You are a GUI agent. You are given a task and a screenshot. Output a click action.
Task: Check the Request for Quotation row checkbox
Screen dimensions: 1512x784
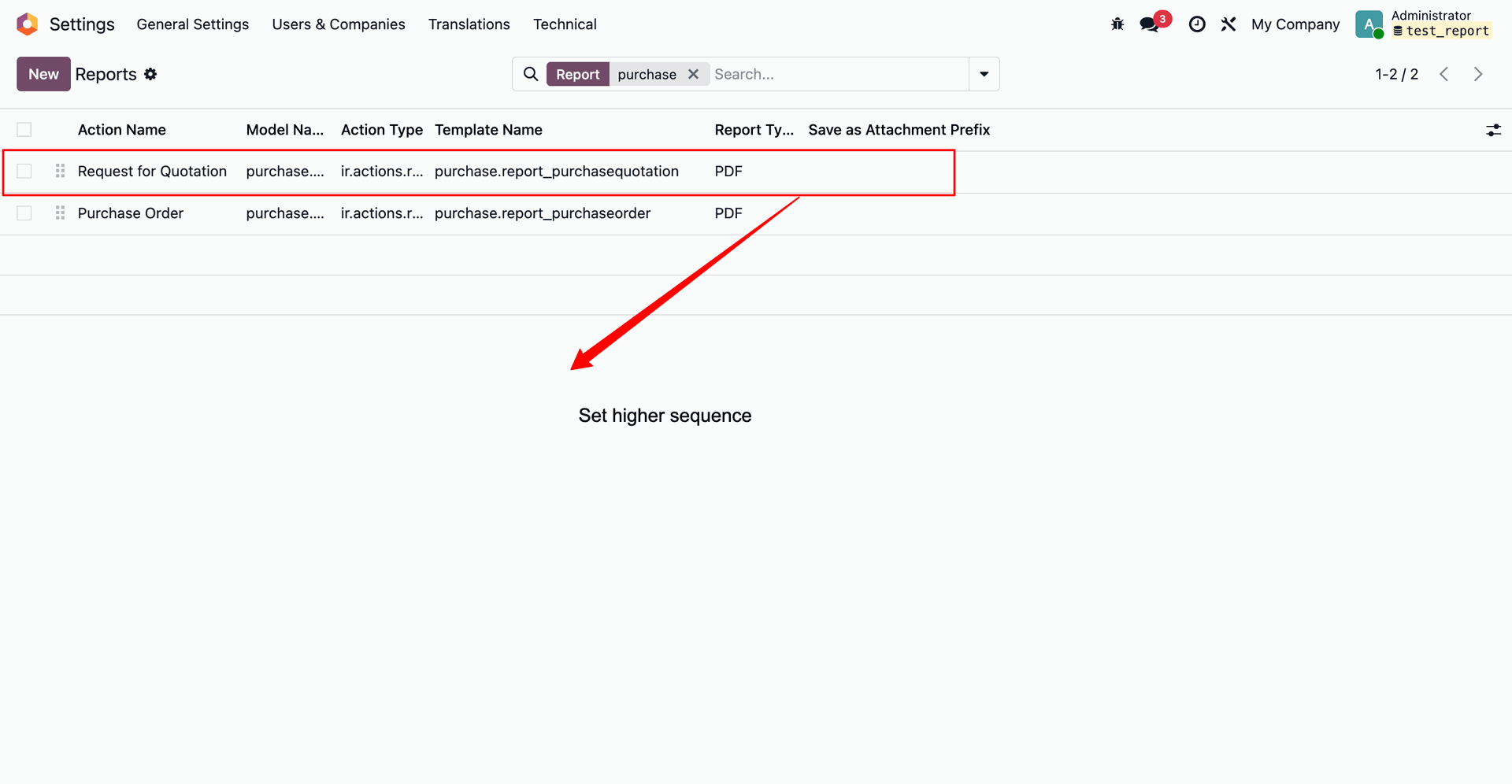pos(24,171)
